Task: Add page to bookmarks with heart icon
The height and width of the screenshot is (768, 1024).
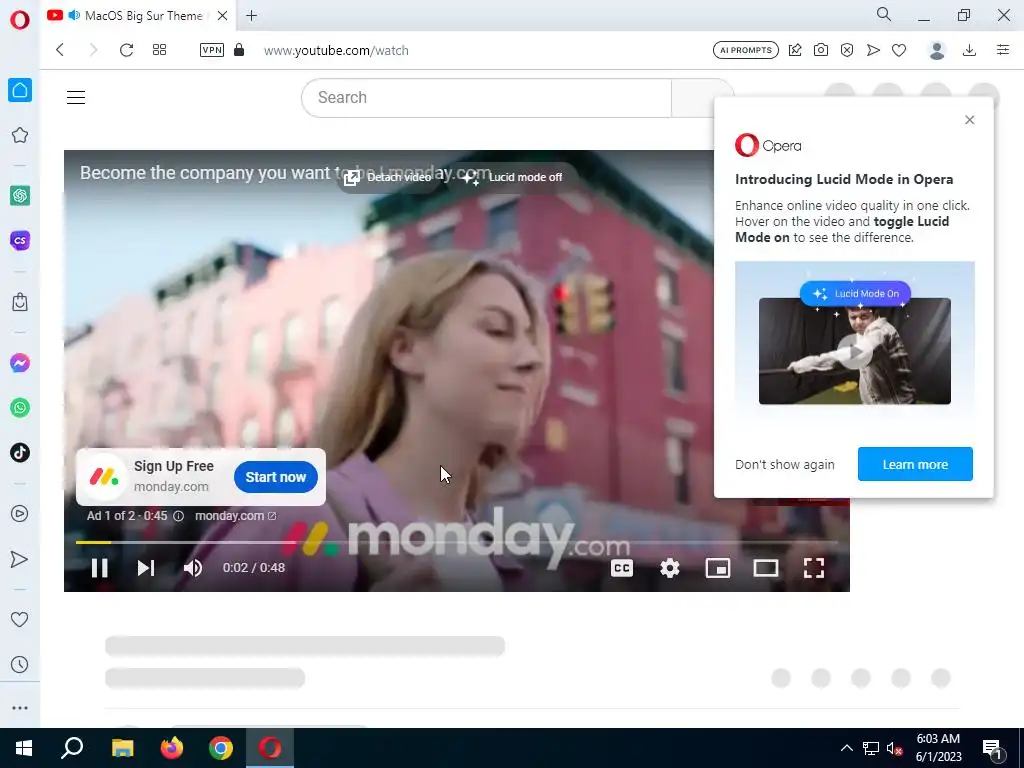Action: (x=899, y=50)
